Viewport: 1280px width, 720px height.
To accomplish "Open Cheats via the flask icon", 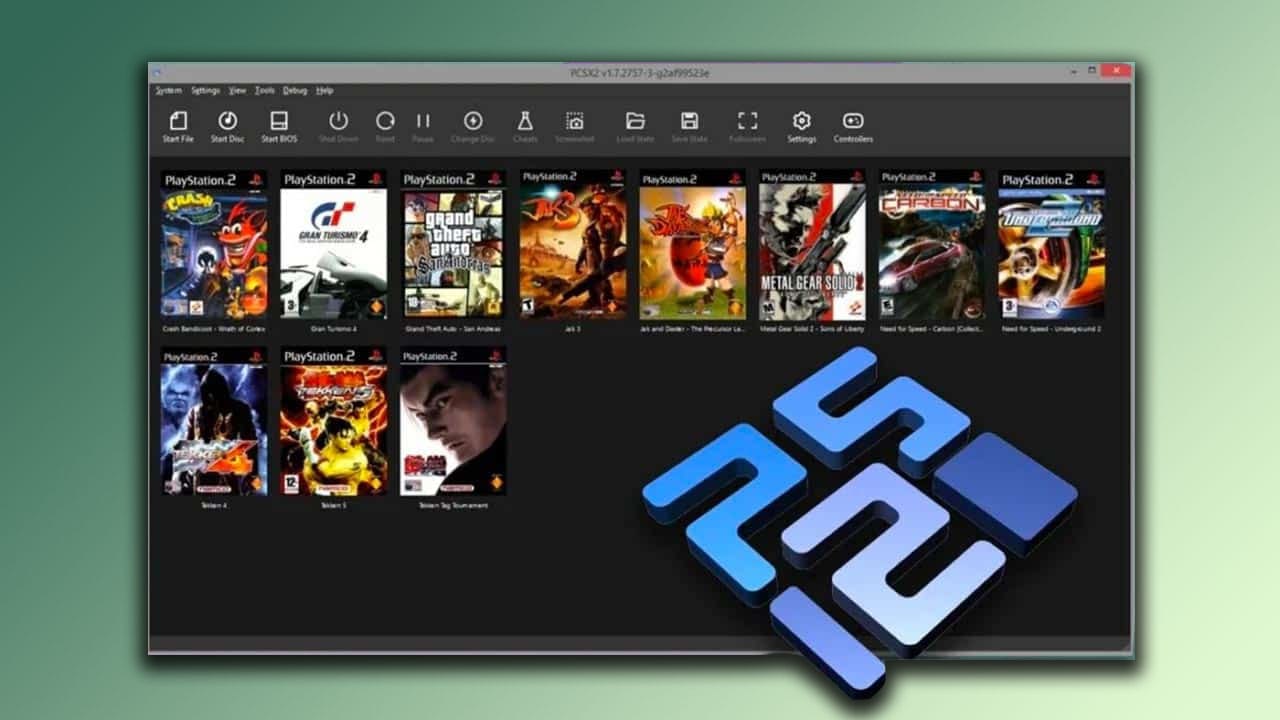I will coord(525,121).
